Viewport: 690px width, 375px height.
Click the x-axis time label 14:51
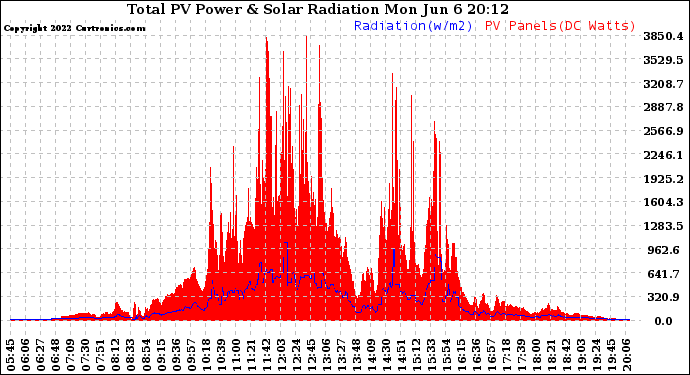401,355
